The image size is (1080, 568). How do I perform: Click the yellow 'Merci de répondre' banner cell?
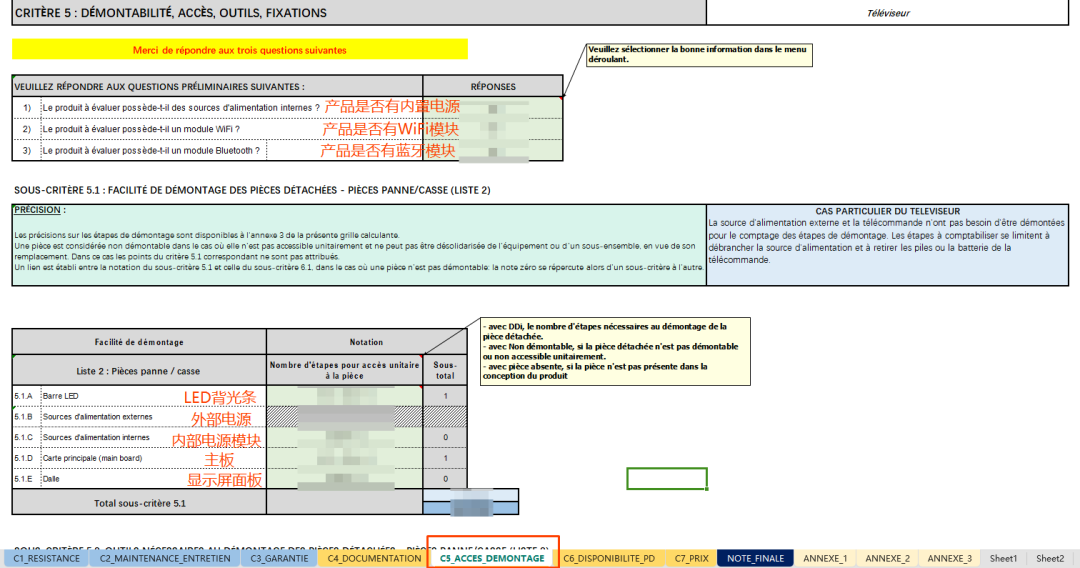pyautogui.click(x=240, y=50)
